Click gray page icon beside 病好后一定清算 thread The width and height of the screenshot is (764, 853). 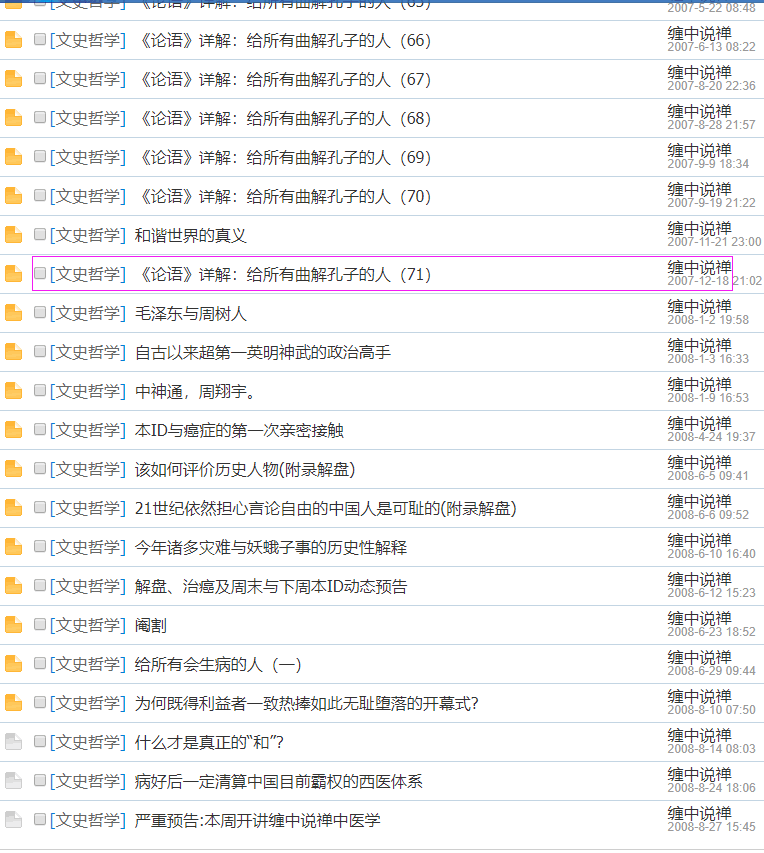[x=14, y=781]
